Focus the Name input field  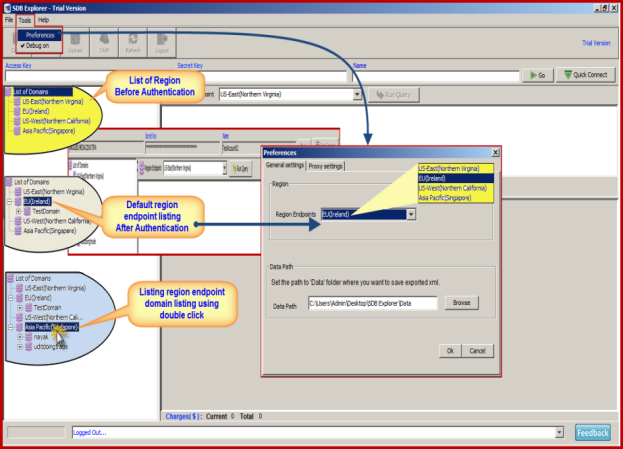[435, 76]
